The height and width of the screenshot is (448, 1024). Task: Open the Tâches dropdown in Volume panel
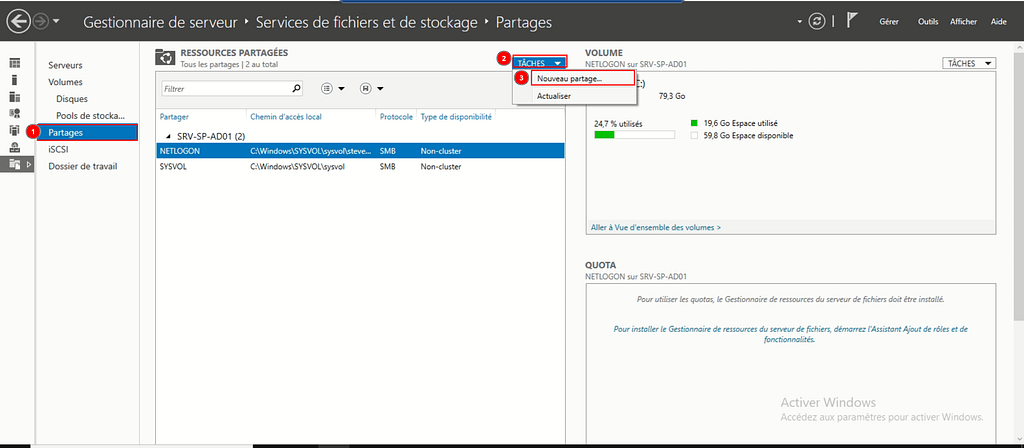(x=969, y=63)
